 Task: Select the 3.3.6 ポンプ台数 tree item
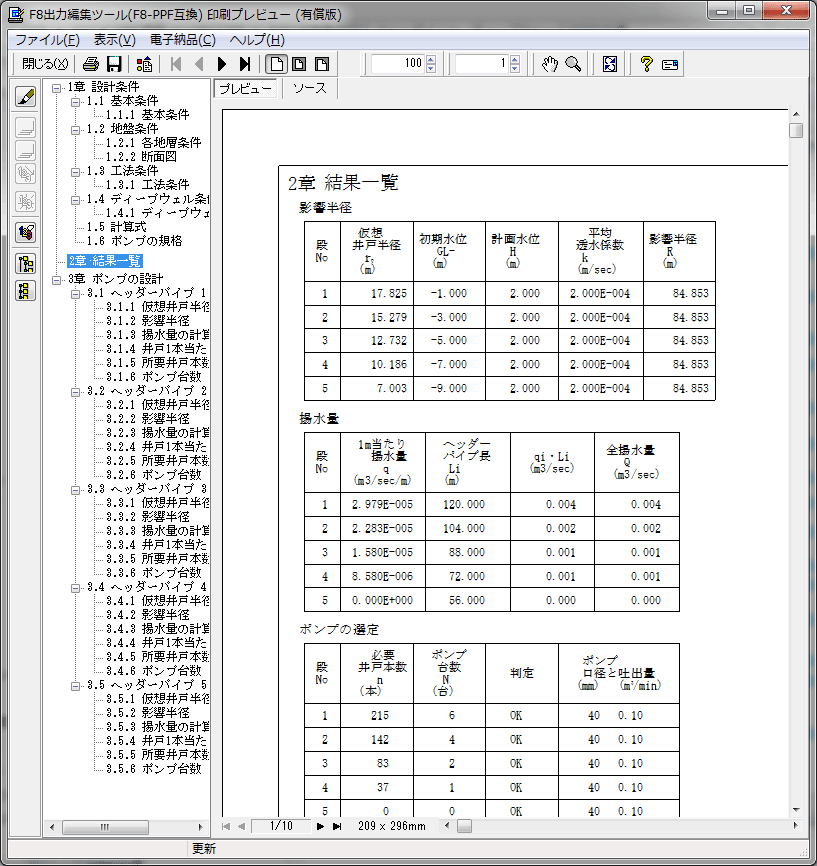[154, 572]
